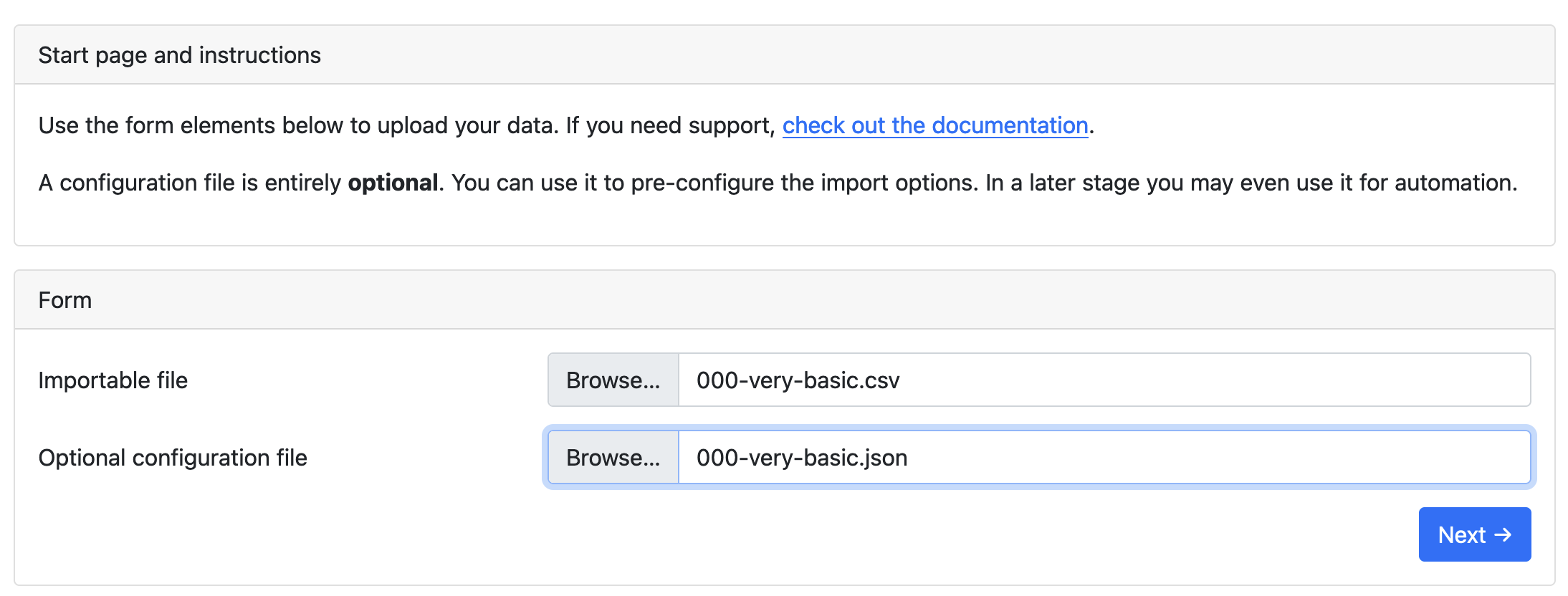The image size is (1568, 596).
Task: Click the Browse button for Optional configuration file
Action: pyautogui.click(x=613, y=457)
